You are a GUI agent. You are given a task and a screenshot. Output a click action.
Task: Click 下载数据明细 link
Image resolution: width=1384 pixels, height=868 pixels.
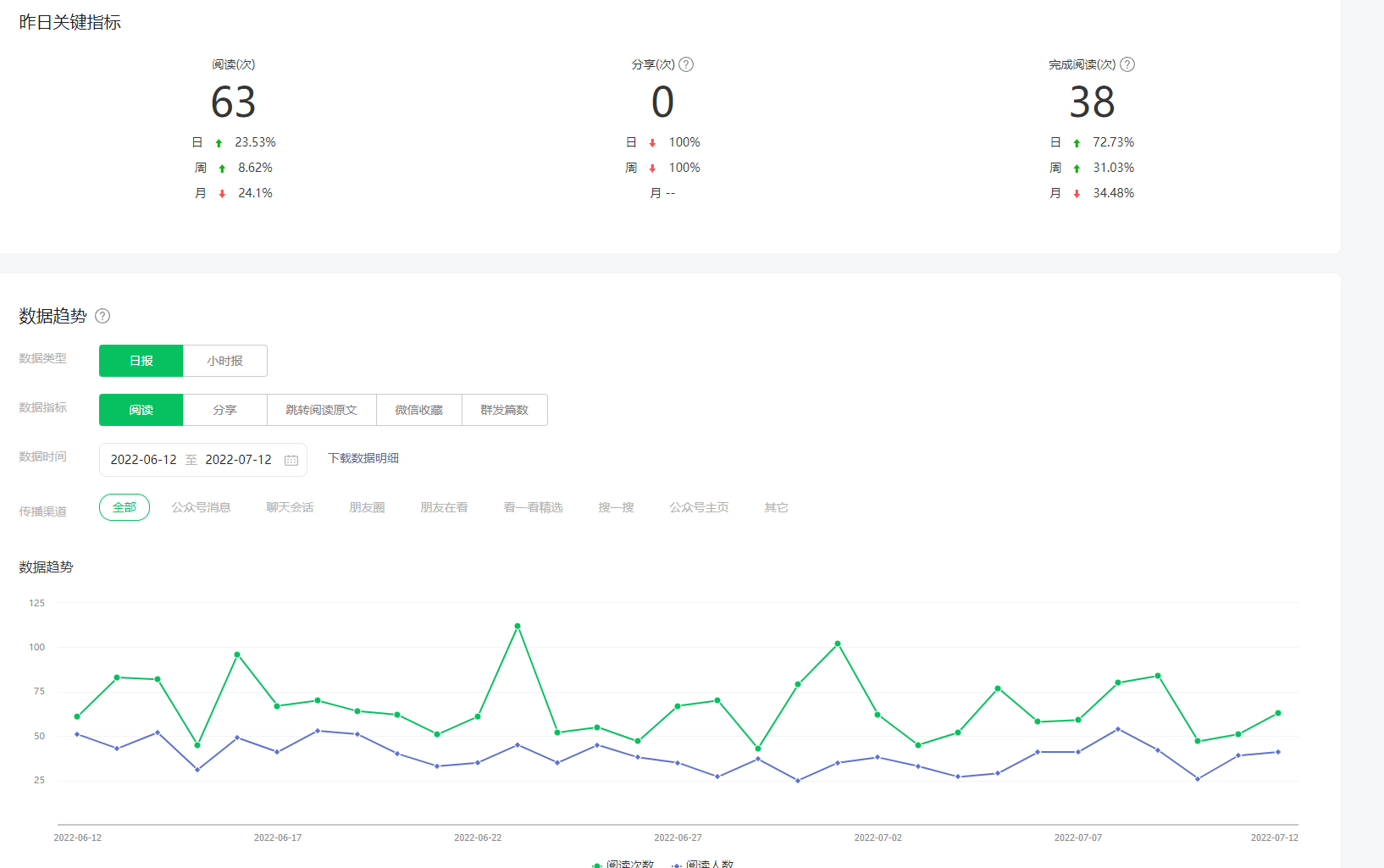coord(363,458)
